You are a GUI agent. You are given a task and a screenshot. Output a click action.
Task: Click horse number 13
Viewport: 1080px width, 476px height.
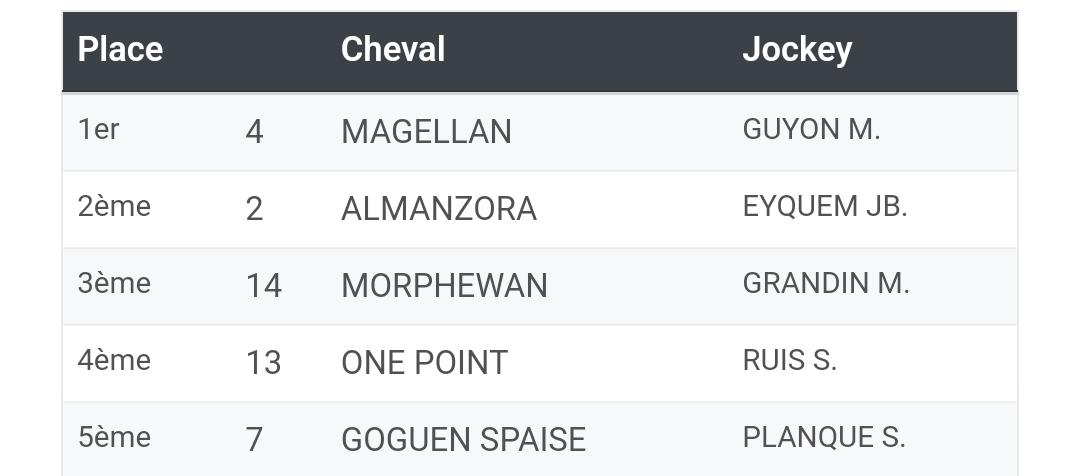(264, 363)
